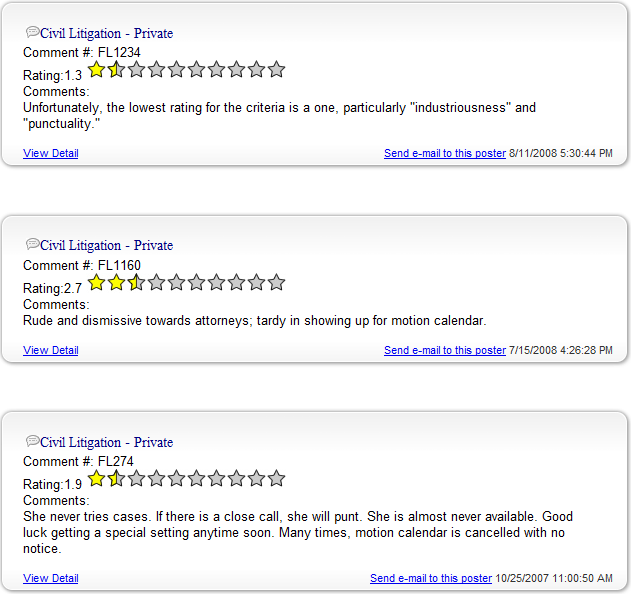Screen dimensions: 631x594
Task: Click the speech bubble icon for comment FL1234
Action: click(33, 32)
